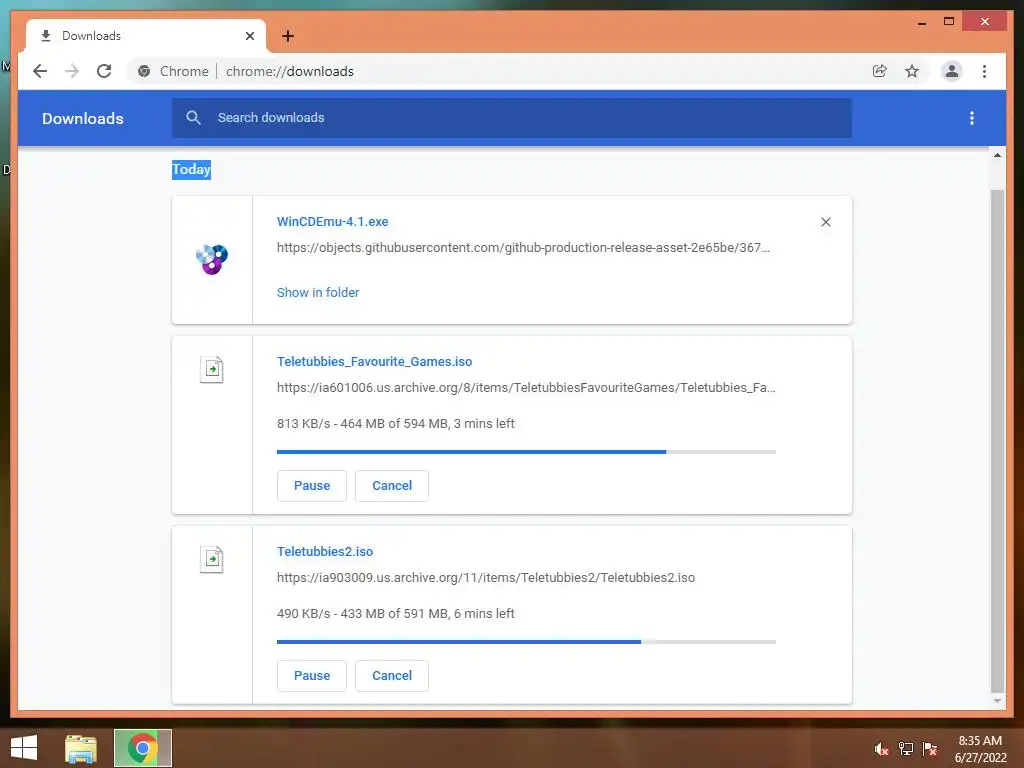Click the scrollbar down arrow
This screenshot has height=768, width=1024.
coord(997,701)
